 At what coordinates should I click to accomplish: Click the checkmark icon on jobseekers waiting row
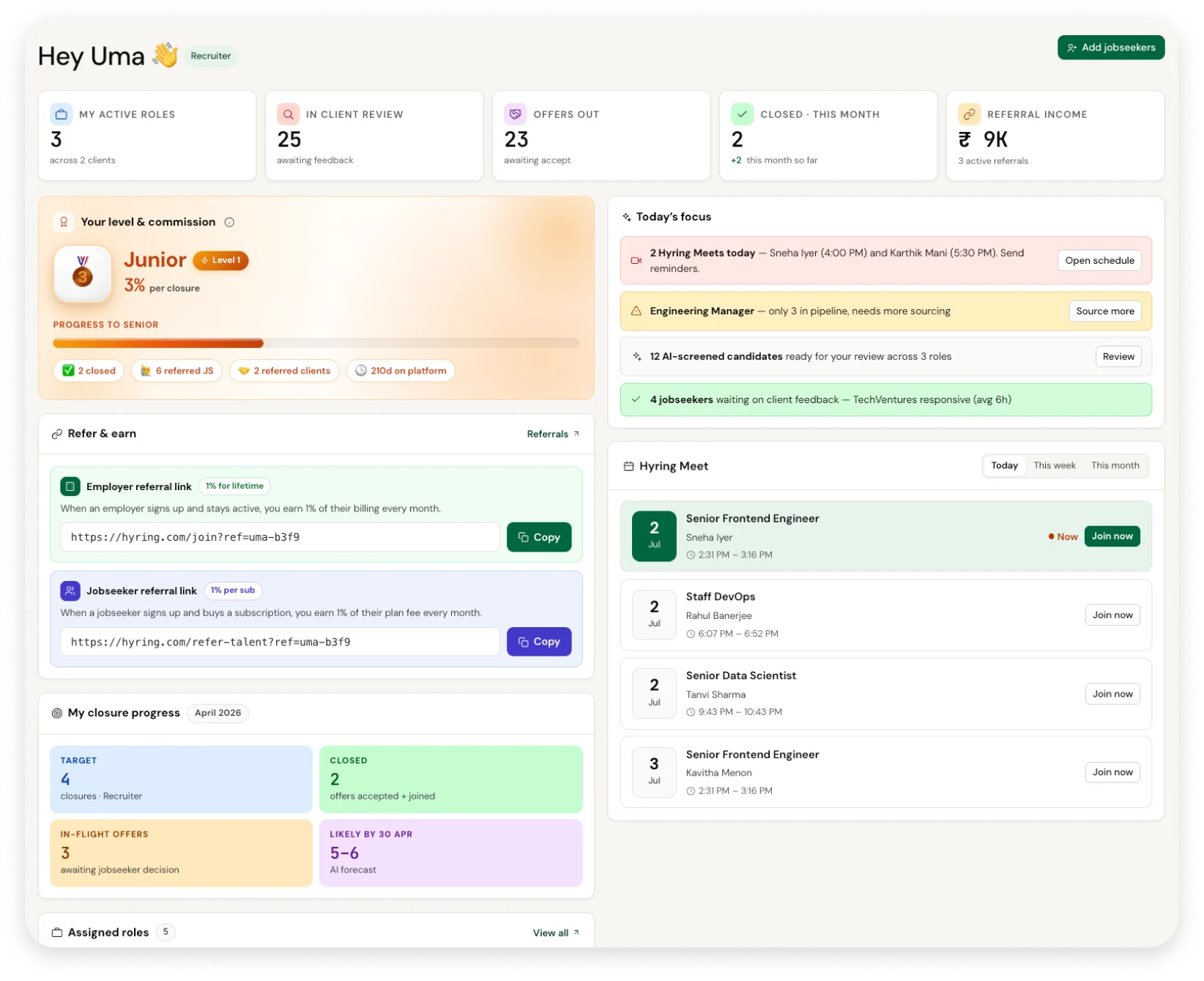tap(636, 400)
